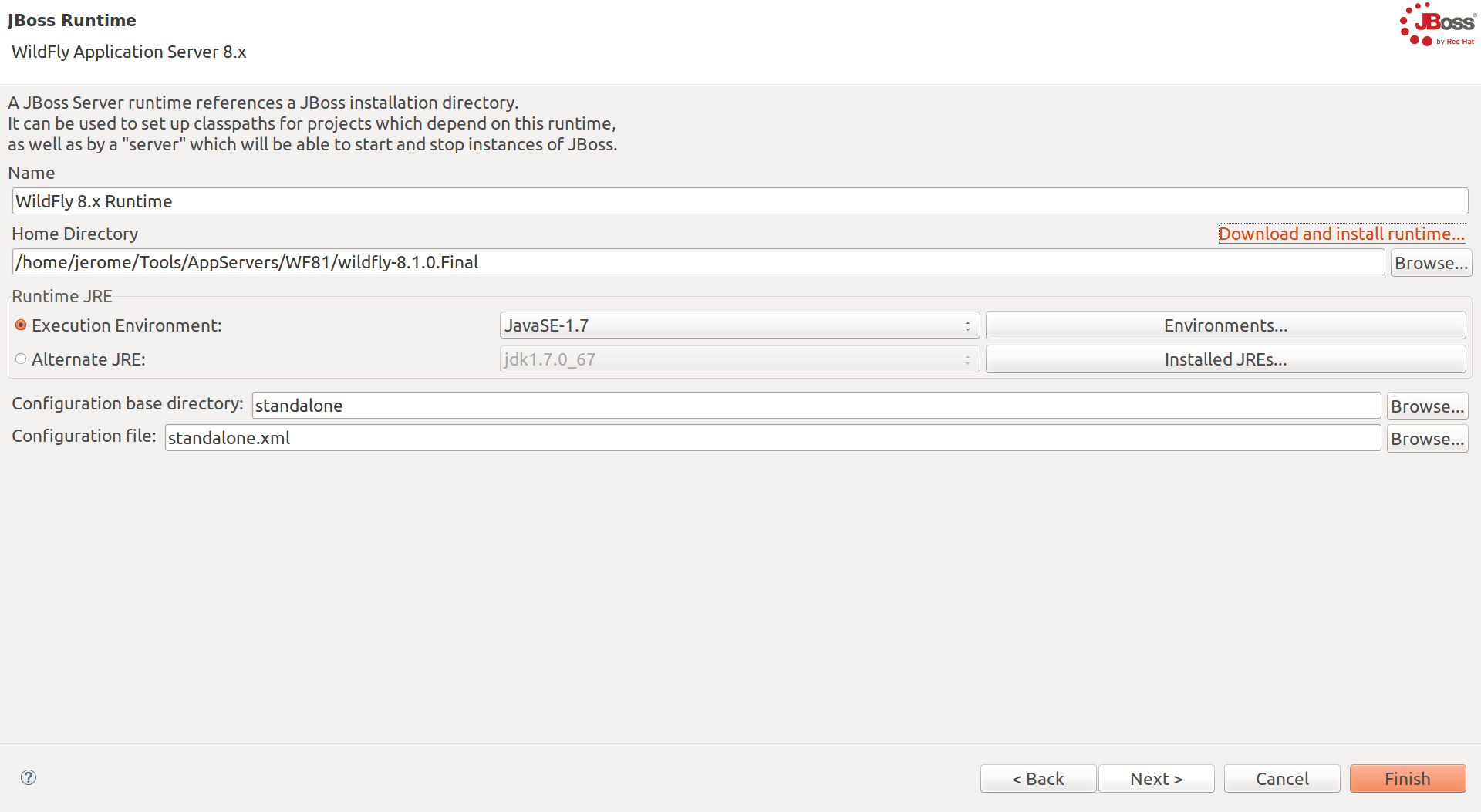Viewport: 1481px width, 812px height.
Task: Click the Configuration base directory field
Action: 816,406
